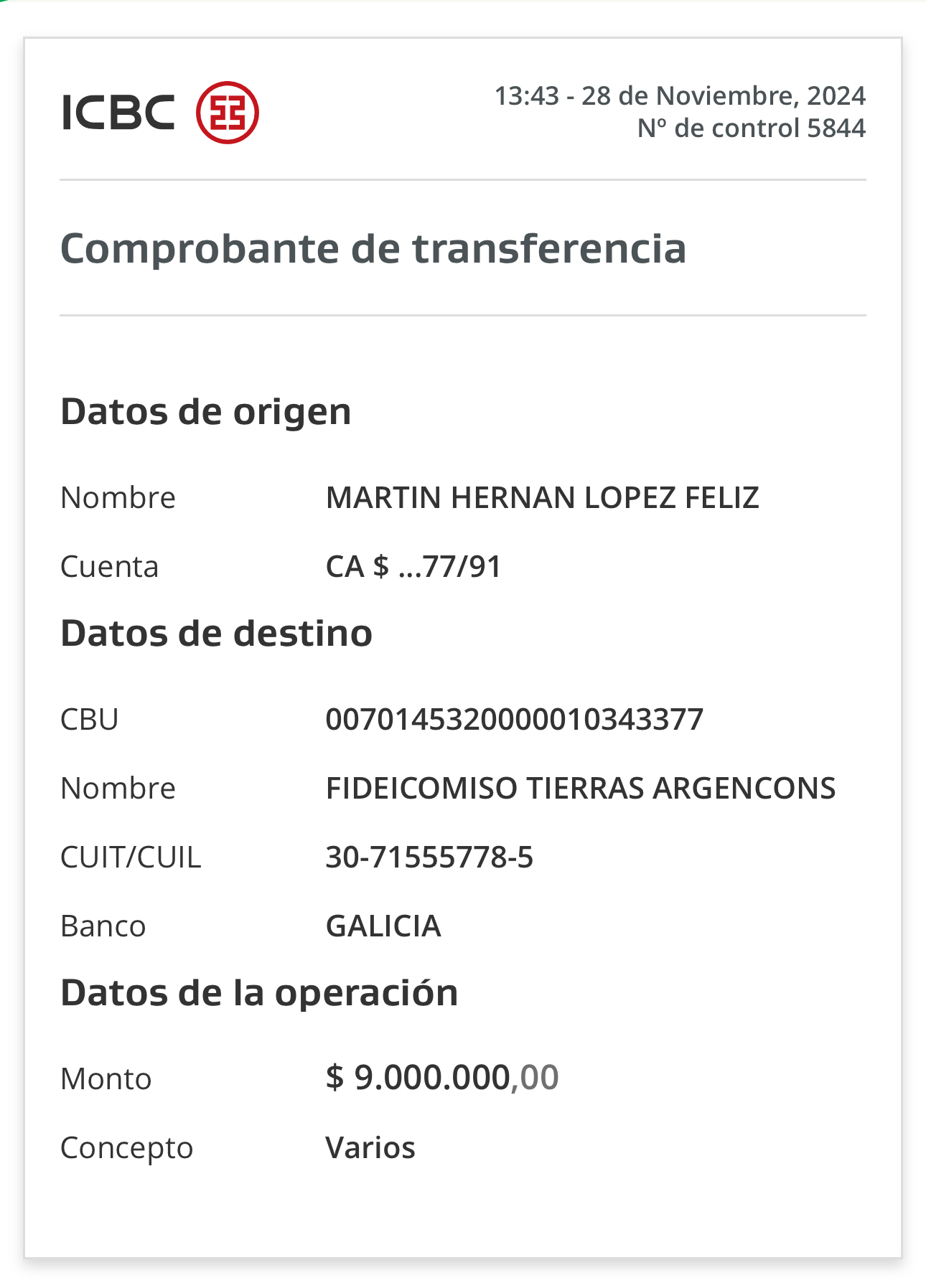Select recipient name FIDEICOMISO TIERRAS ARGENCONS
This screenshot has height=1288, width=926.
(581, 788)
